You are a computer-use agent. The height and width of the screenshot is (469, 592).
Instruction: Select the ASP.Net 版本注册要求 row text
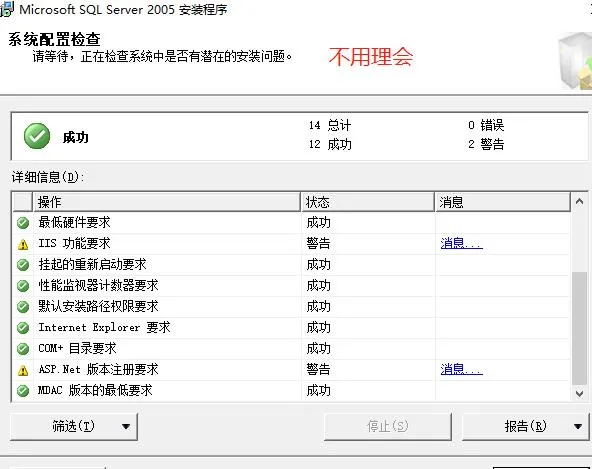coord(99,369)
